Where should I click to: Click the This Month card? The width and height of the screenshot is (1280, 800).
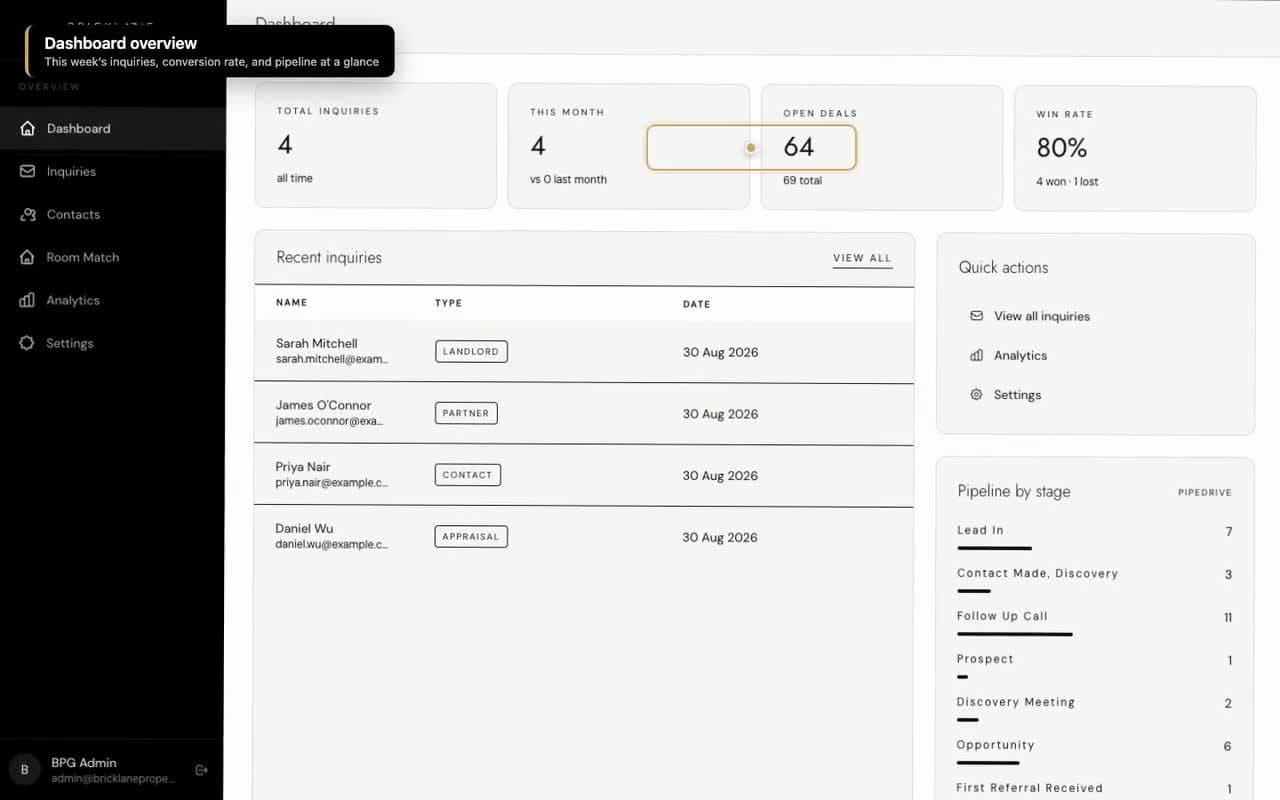point(629,146)
